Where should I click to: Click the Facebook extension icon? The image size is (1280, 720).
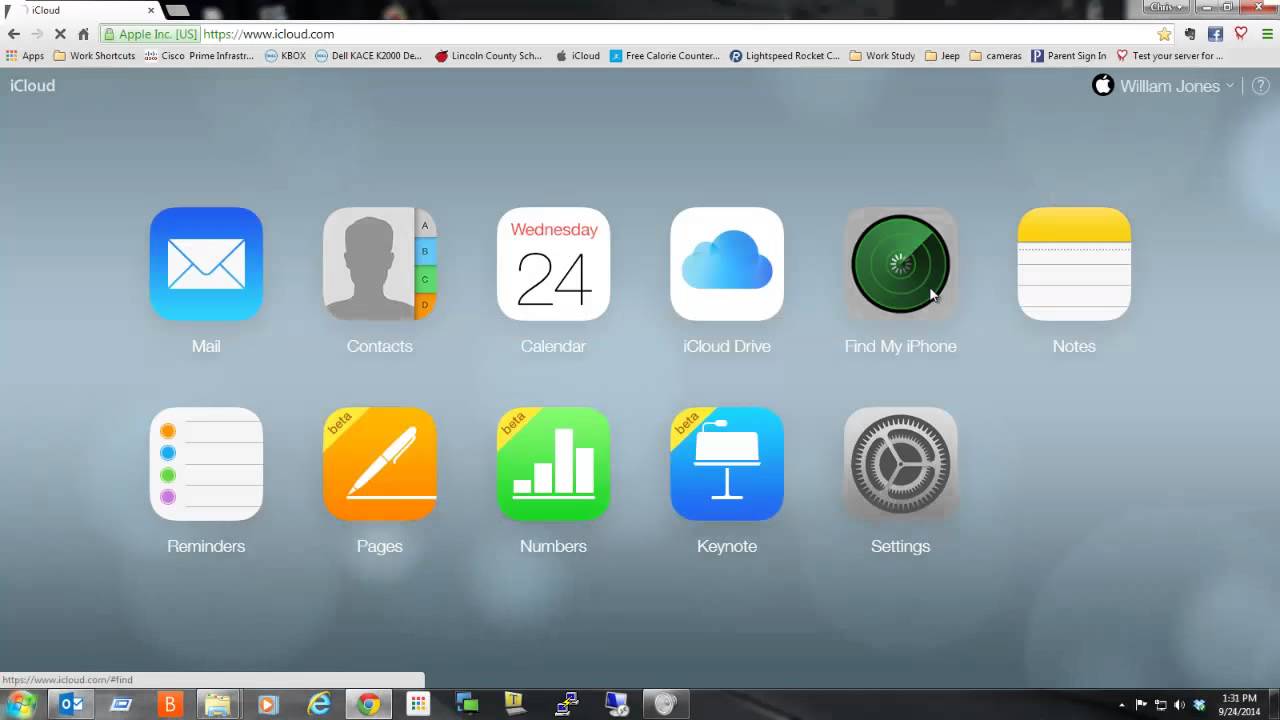[1215, 34]
